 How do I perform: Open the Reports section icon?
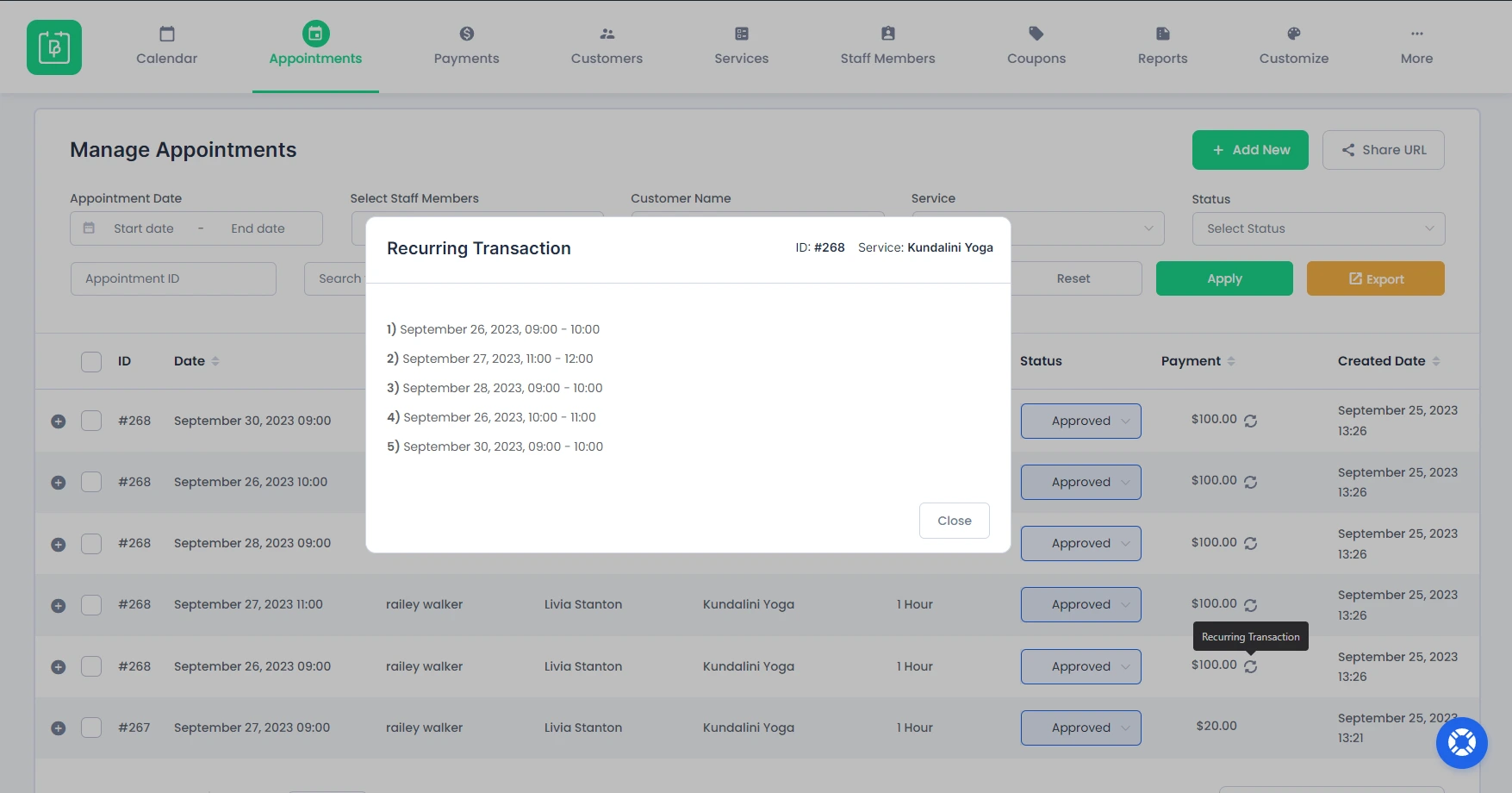pos(1162,34)
